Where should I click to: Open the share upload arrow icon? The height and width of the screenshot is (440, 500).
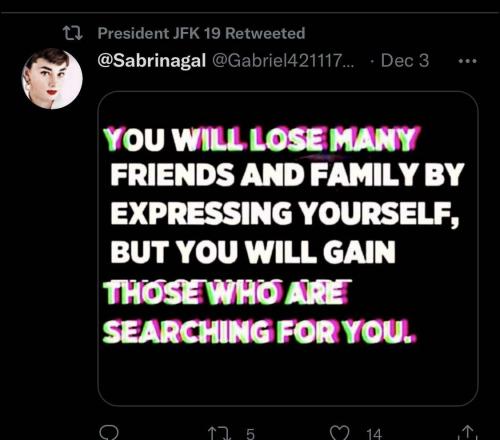[x=468, y=433]
